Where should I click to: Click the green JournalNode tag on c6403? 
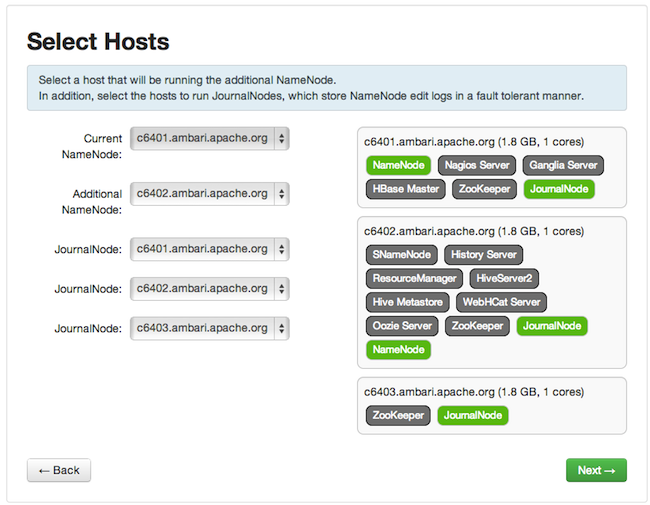pos(472,415)
